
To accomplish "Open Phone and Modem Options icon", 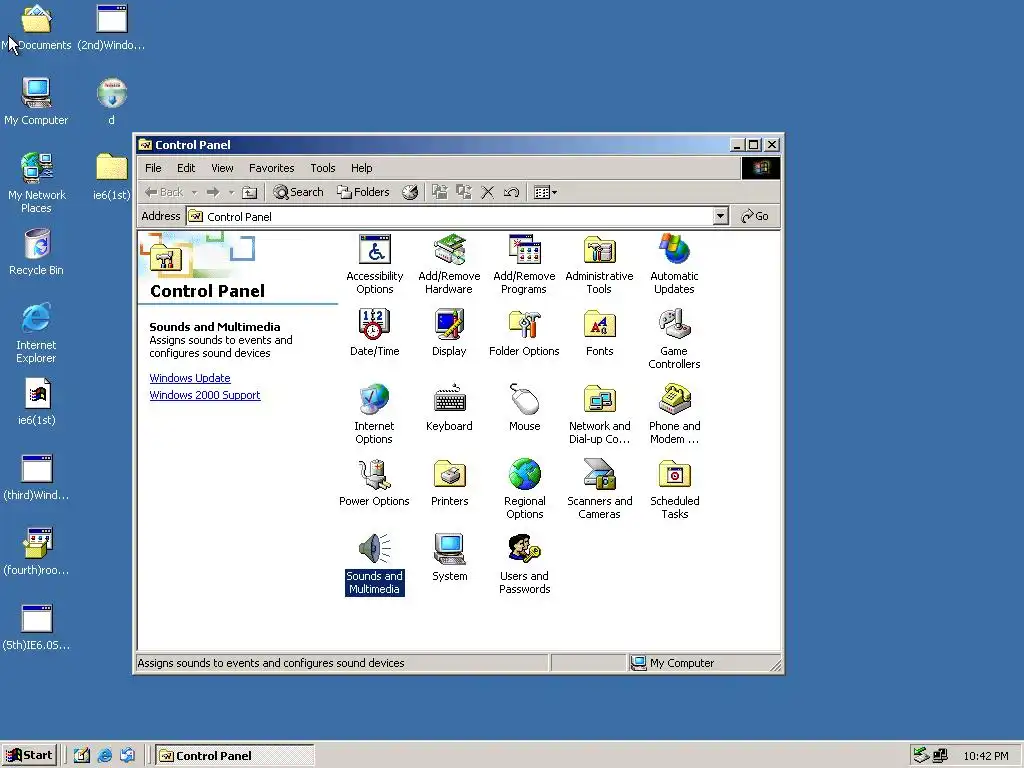I will click(675, 414).
